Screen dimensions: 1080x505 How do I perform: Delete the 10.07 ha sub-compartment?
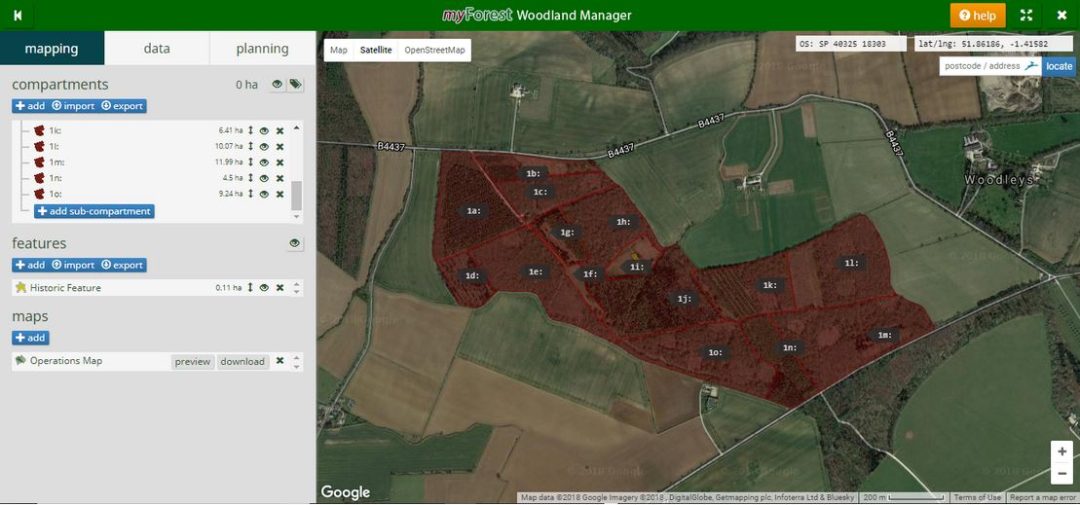tap(280, 146)
